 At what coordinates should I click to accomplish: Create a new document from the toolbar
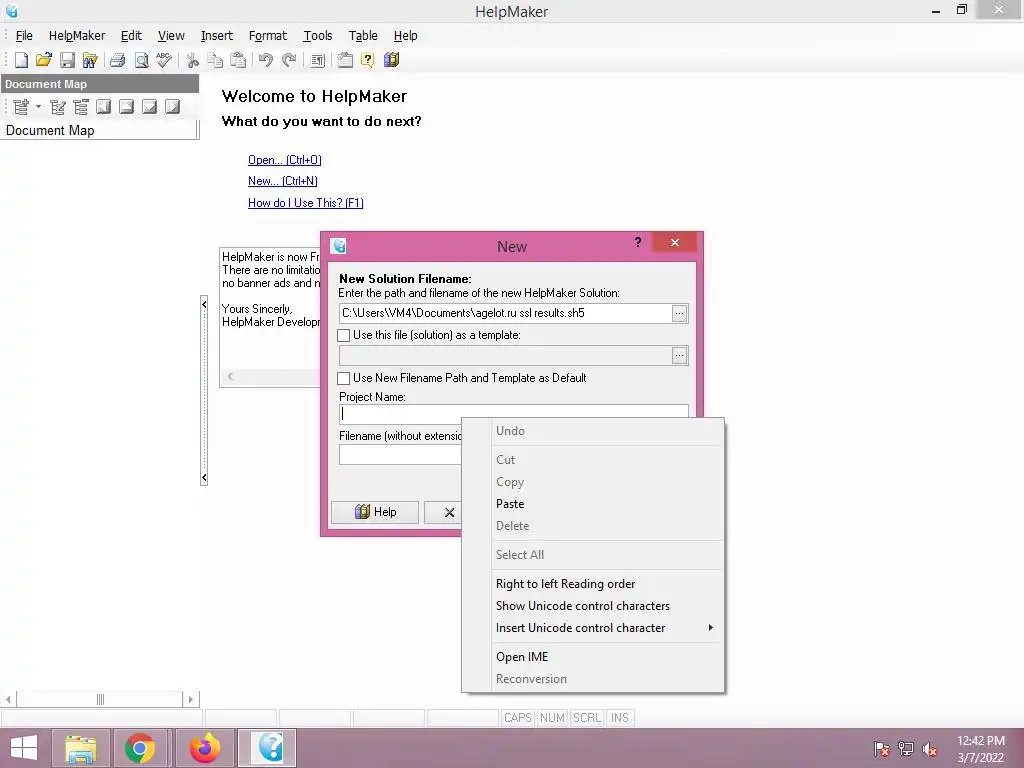(x=22, y=60)
